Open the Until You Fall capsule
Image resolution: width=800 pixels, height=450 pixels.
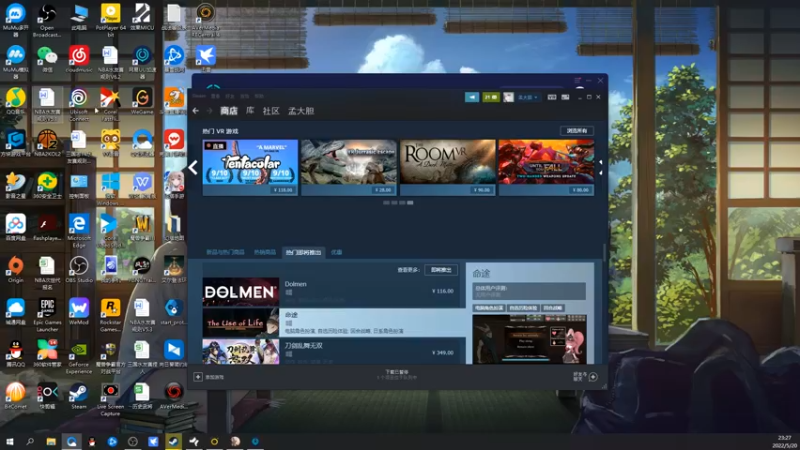coord(546,167)
